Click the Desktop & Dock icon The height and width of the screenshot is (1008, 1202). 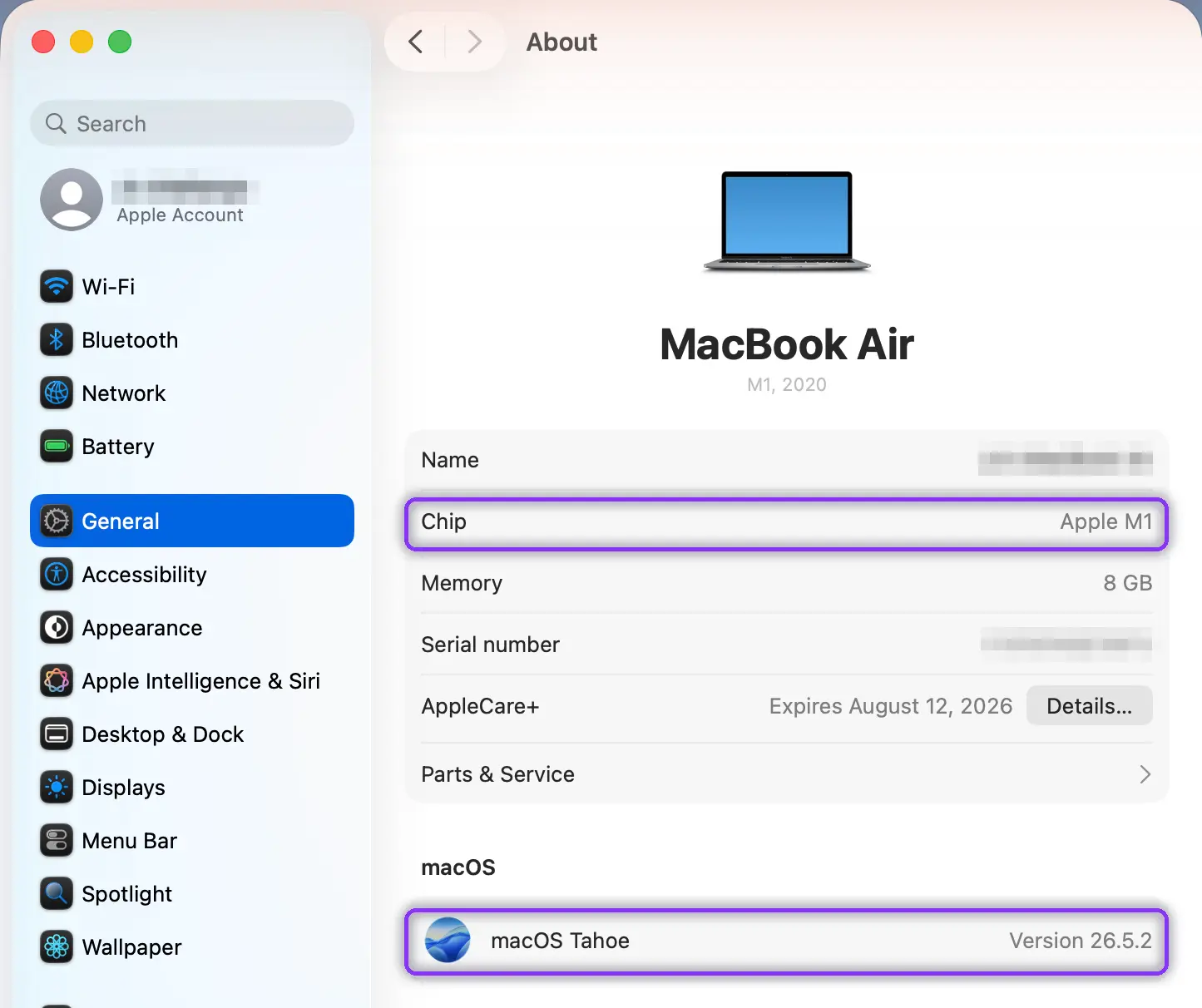point(57,734)
